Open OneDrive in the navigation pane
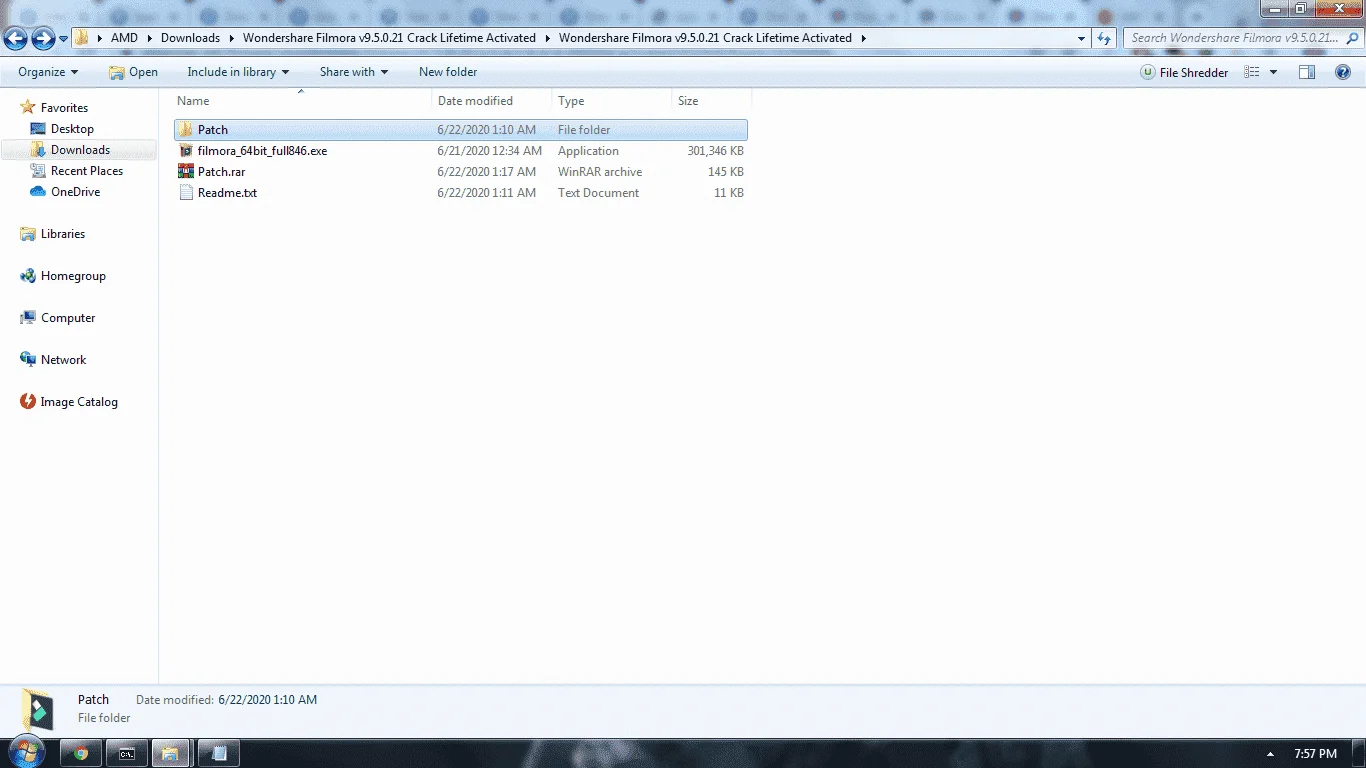The height and width of the screenshot is (768, 1366). [65, 192]
